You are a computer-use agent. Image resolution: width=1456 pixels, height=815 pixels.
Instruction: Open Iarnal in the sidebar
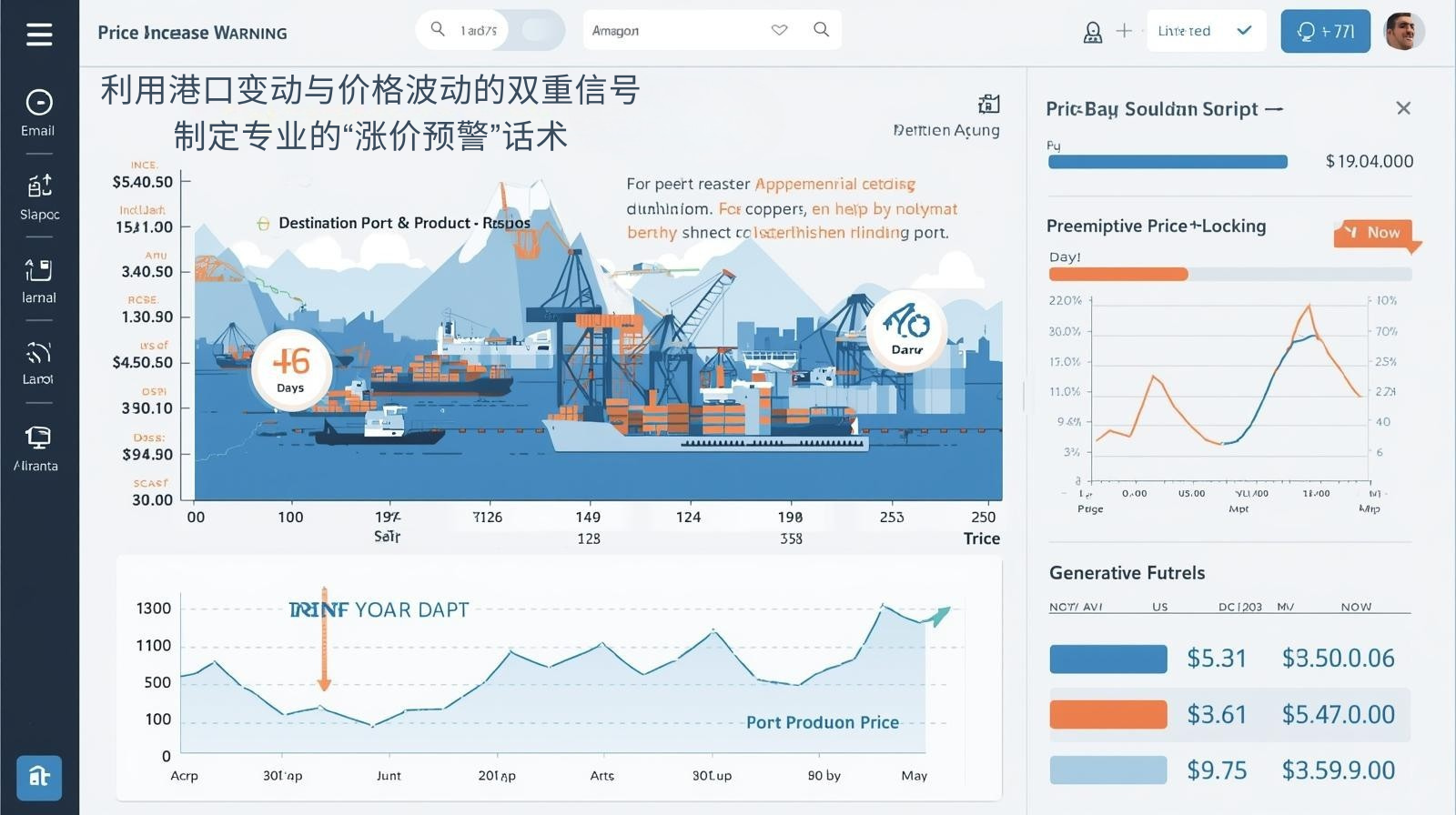[x=39, y=281]
